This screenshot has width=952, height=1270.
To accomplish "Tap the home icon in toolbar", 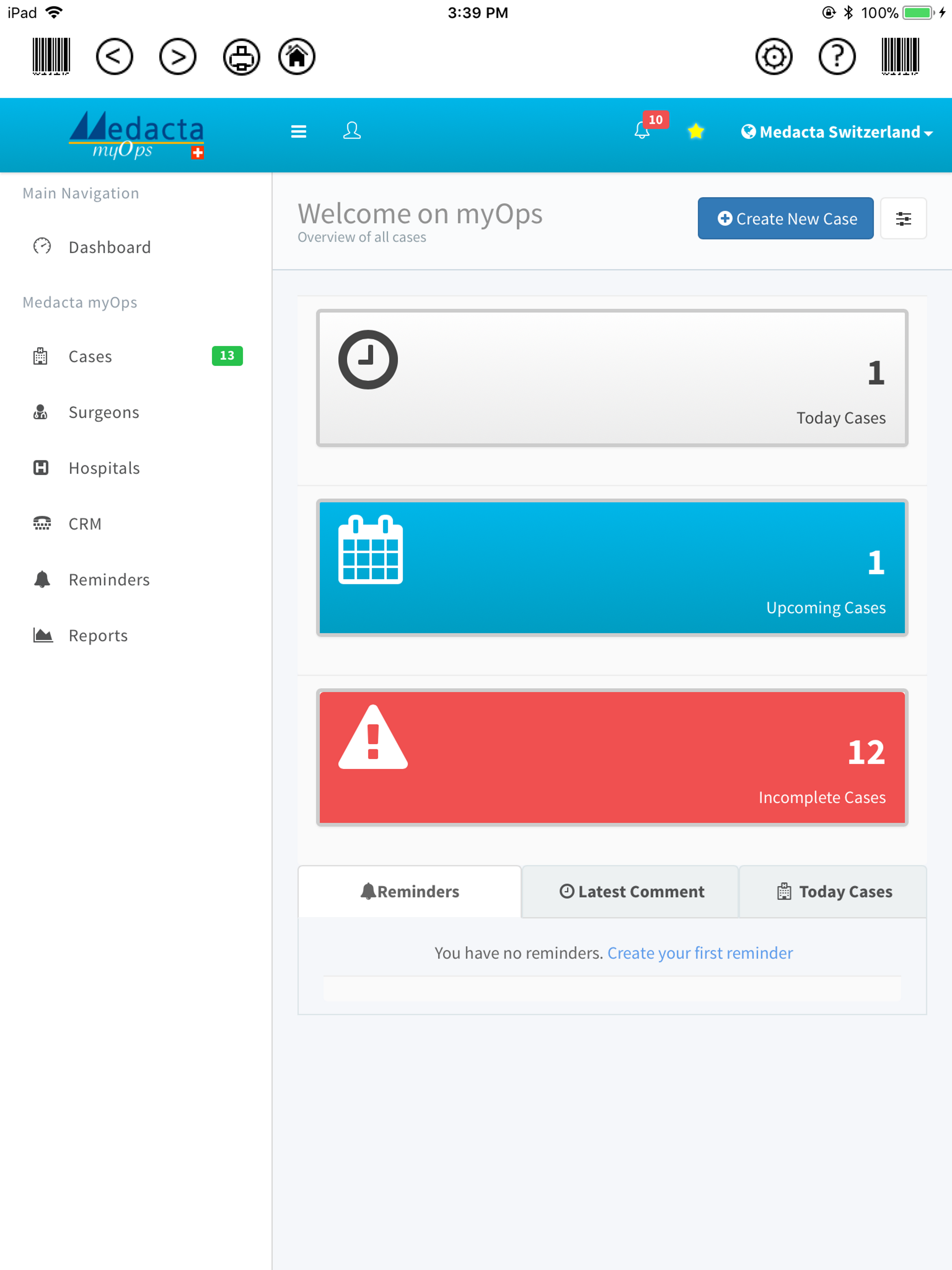I will pos(297,56).
